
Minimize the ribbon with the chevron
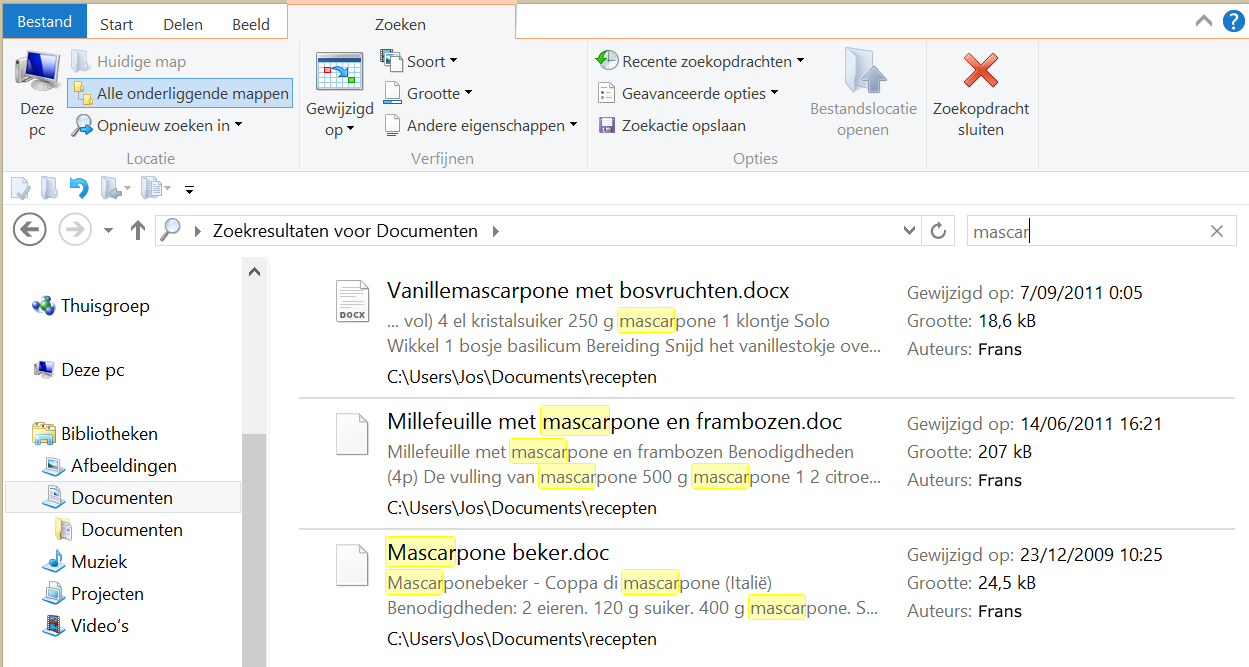[1204, 20]
